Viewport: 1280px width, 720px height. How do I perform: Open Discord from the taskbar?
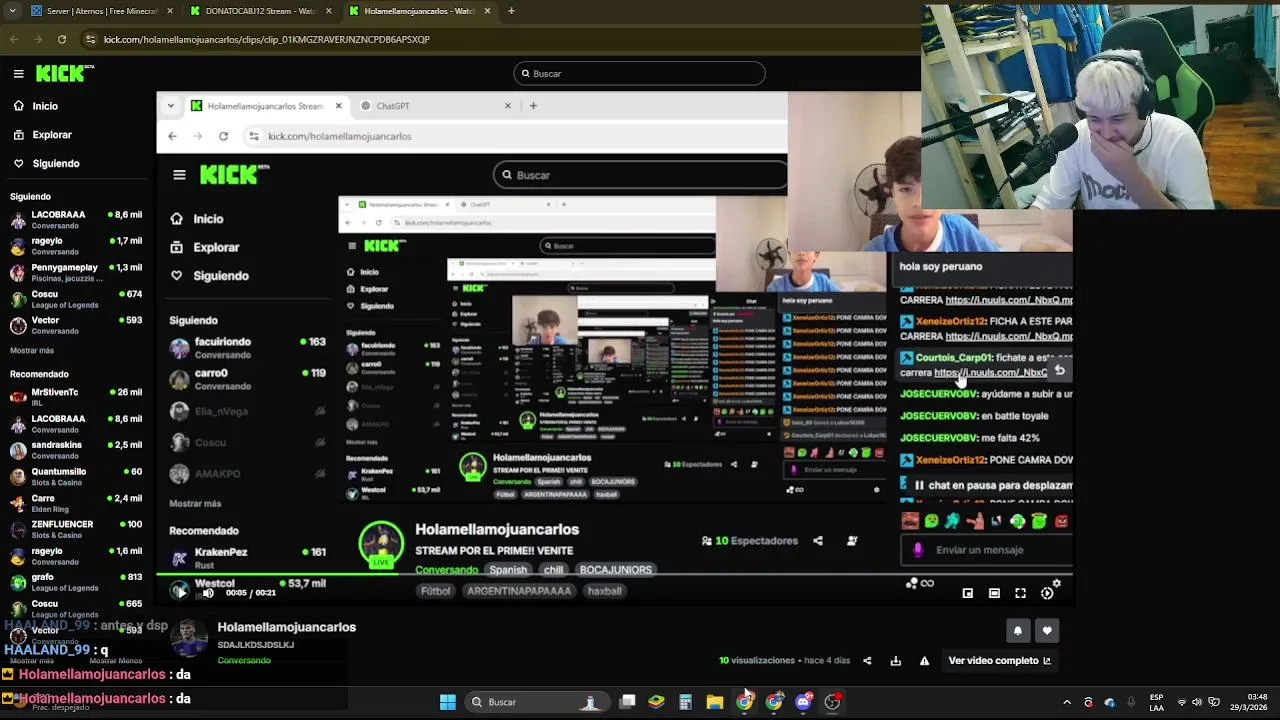pyautogui.click(x=803, y=702)
